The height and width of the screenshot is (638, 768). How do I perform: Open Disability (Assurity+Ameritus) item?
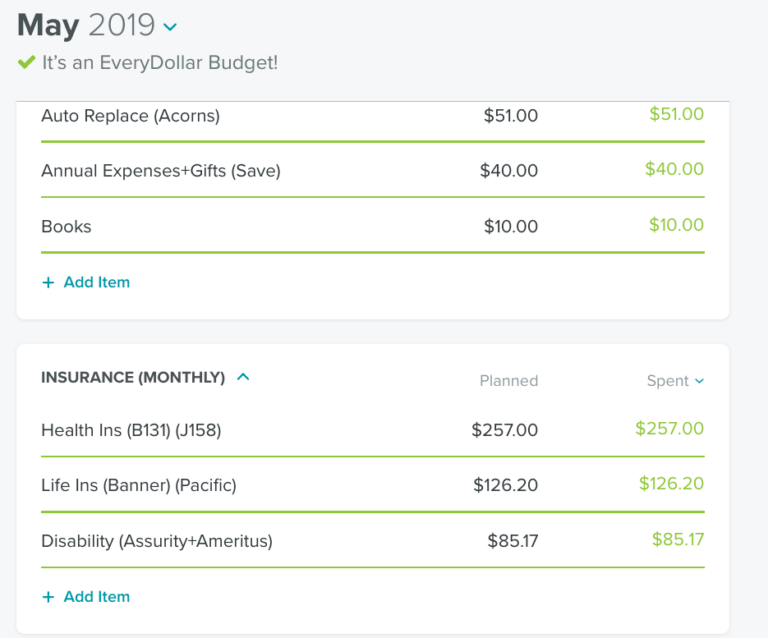coord(156,541)
